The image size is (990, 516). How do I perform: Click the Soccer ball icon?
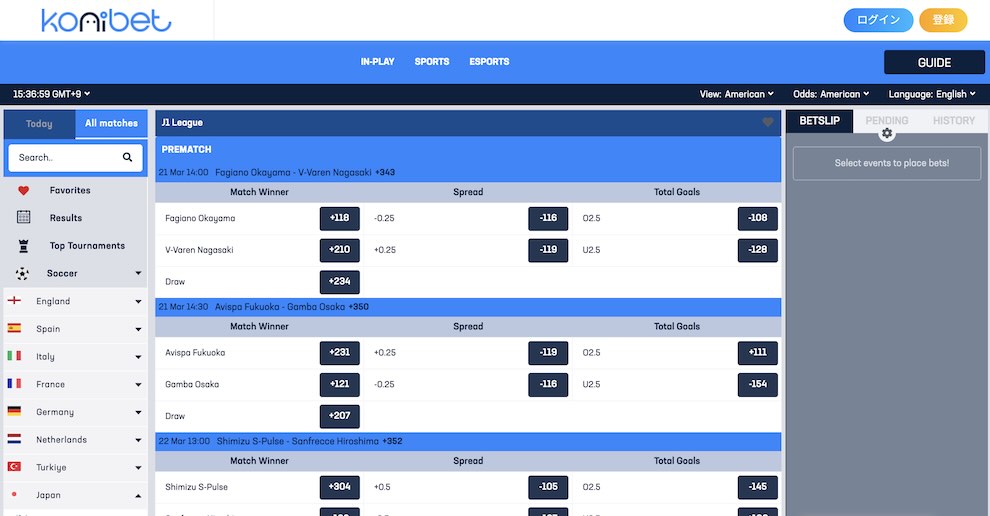22,273
